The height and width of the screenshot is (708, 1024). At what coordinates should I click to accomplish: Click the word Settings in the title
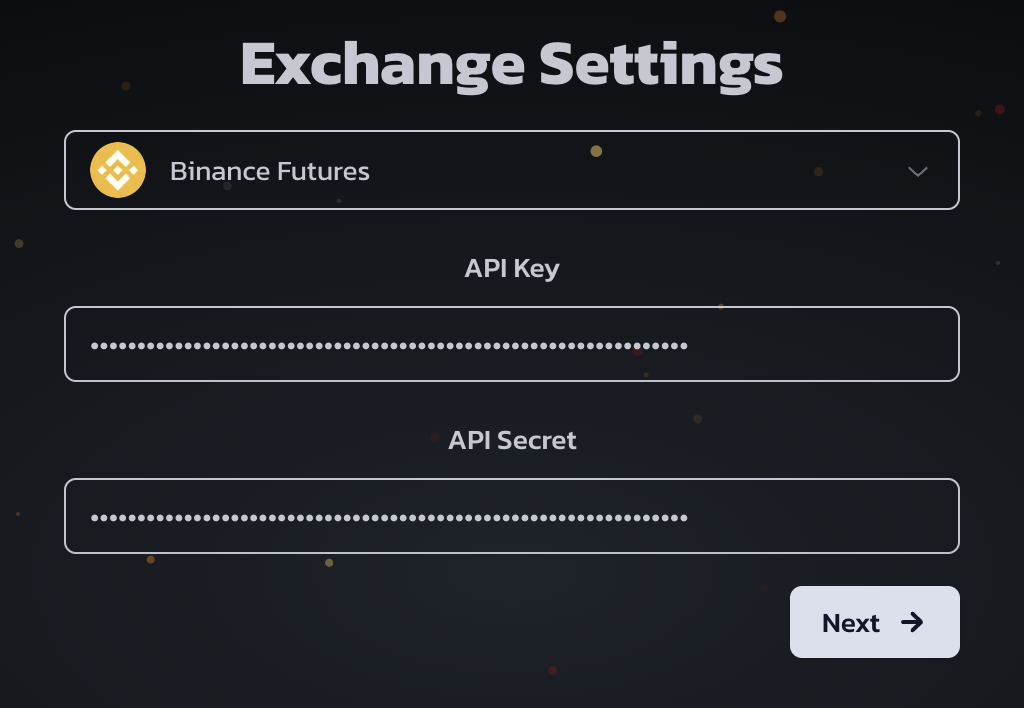point(661,65)
